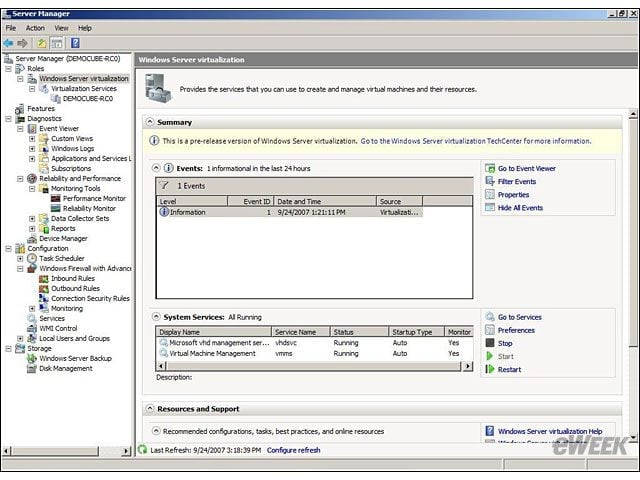Collapse the Configuration tree node

pyautogui.click(x=8, y=249)
